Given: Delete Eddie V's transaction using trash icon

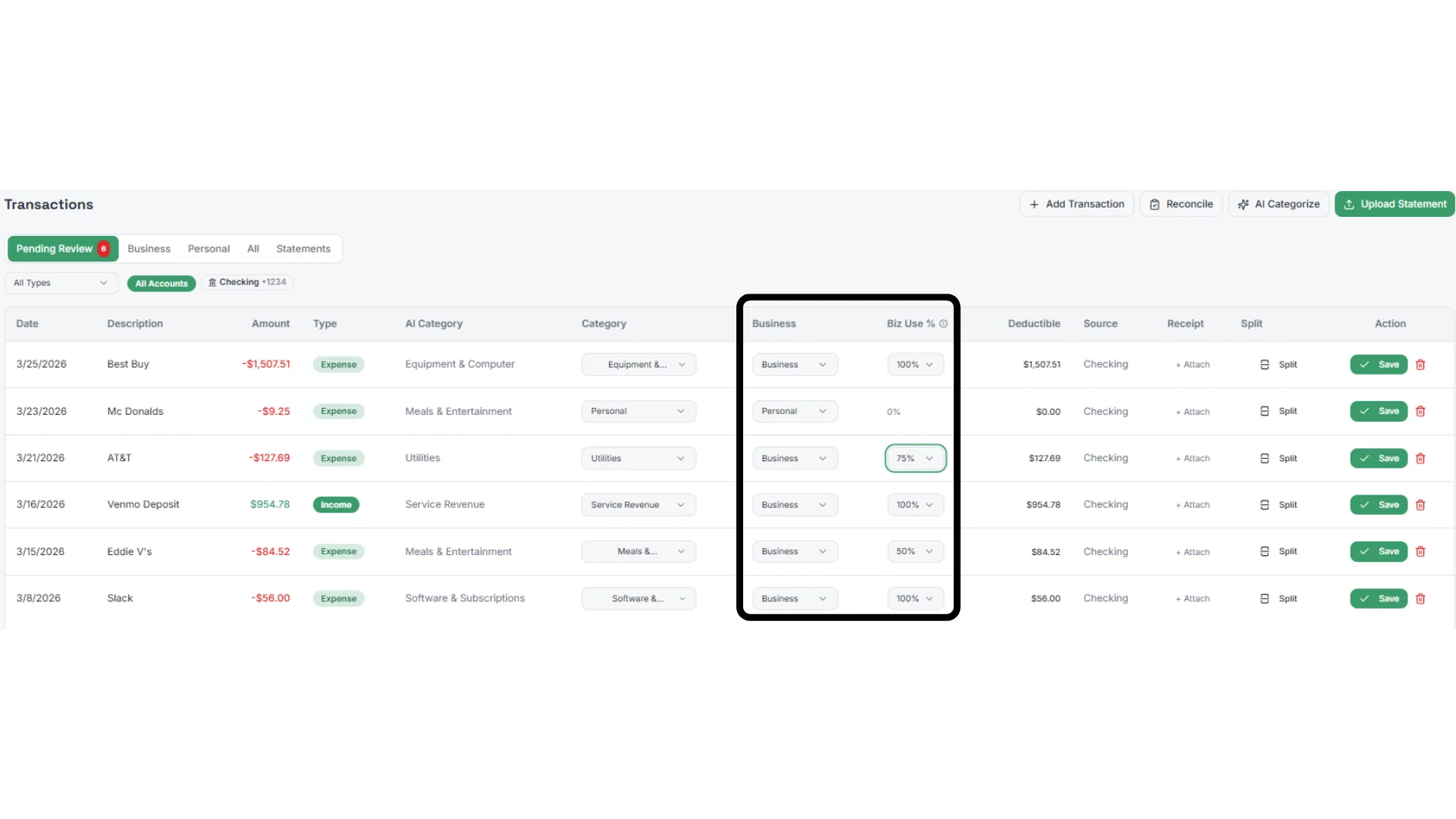Looking at the screenshot, I should (x=1420, y=551).
